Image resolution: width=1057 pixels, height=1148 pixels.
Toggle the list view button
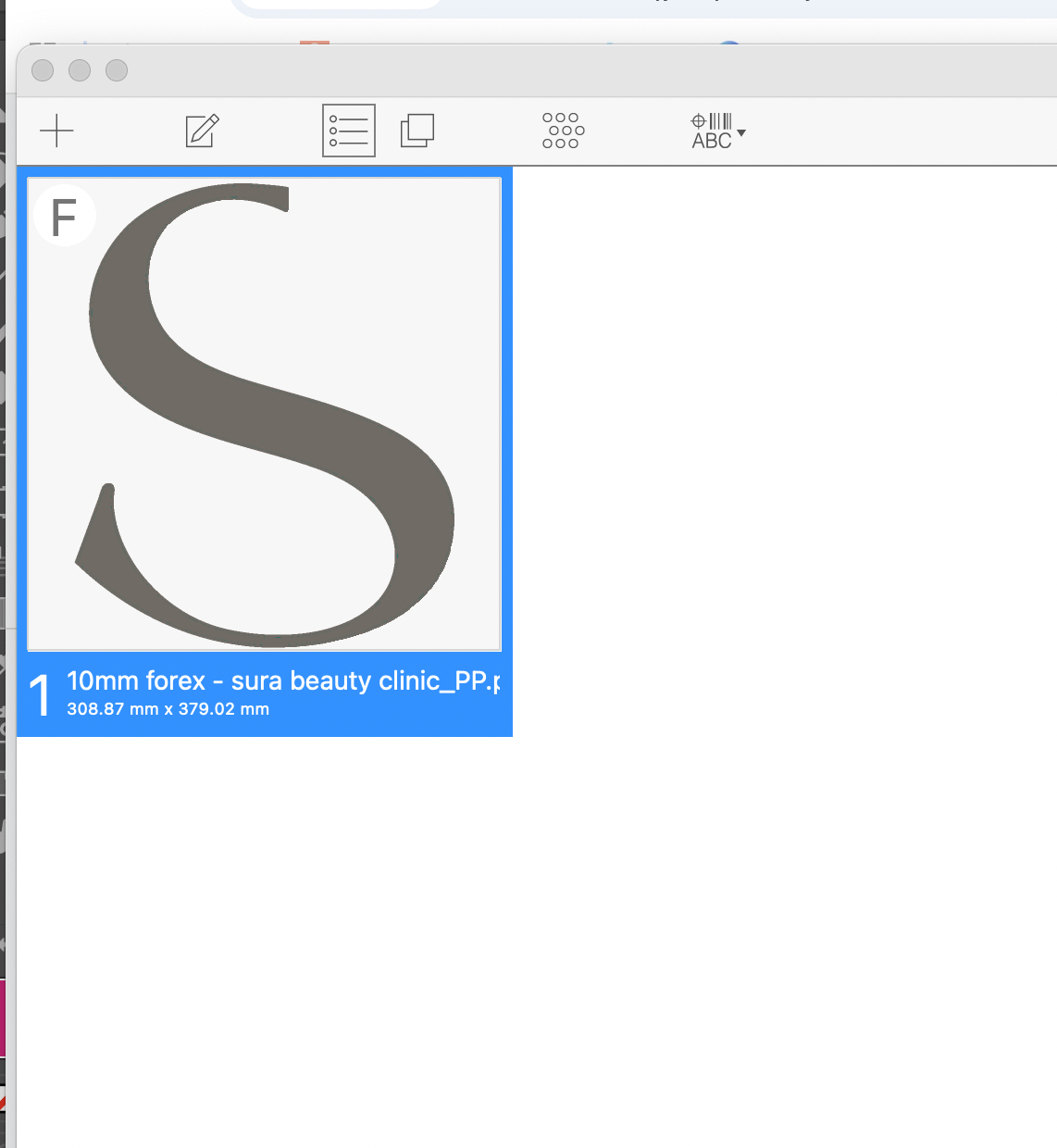coord(348,131)
